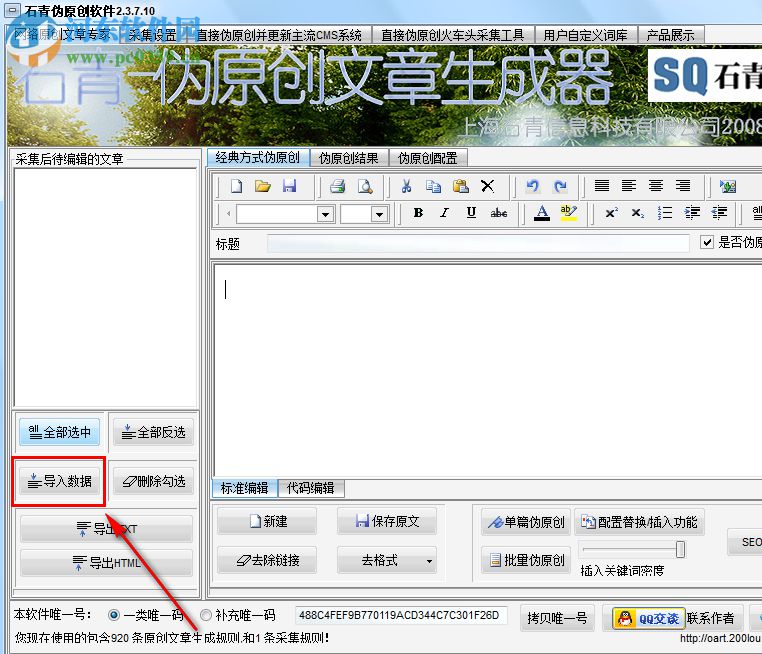
Task: Switch to 伪原创结果 tab
Action: click(x=348, y=158)
